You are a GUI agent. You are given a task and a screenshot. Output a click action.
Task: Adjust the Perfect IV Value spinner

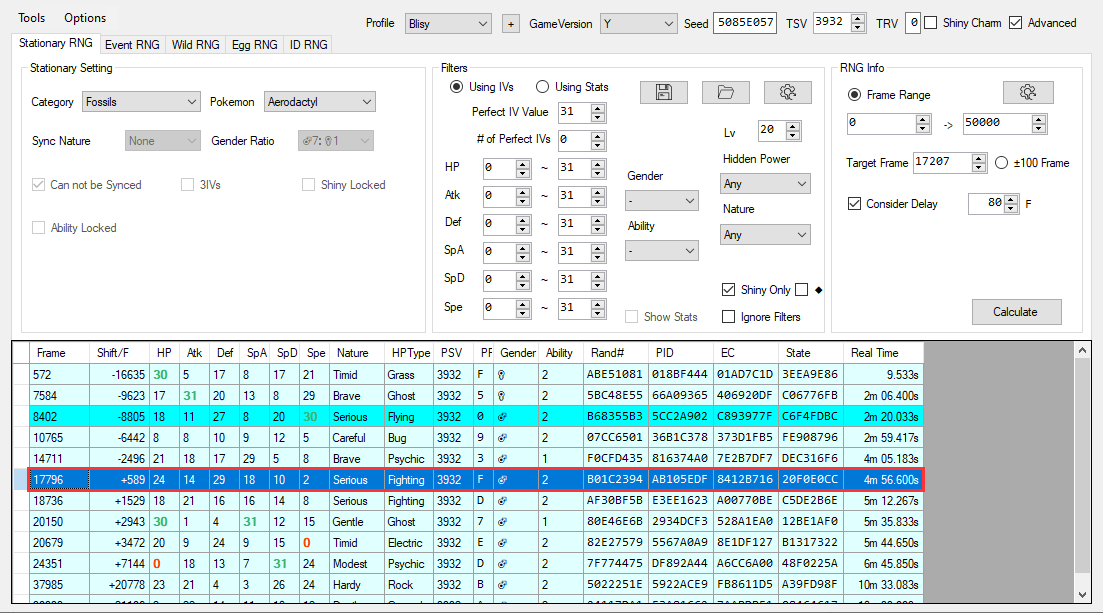click(x=598, y=113)
